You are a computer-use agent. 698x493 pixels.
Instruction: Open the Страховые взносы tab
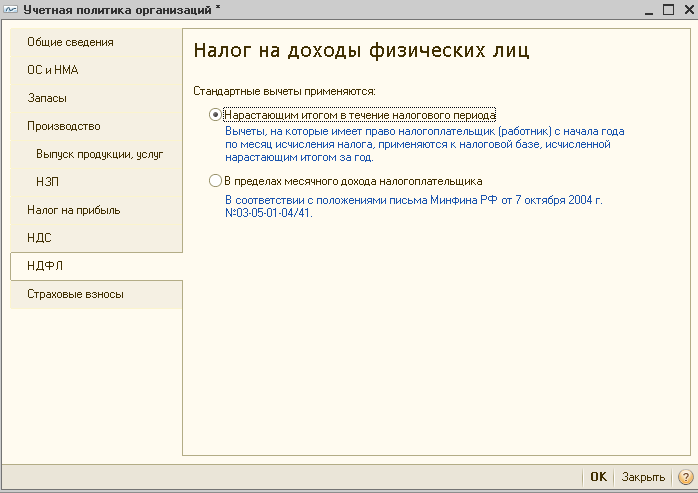[96, 294]
